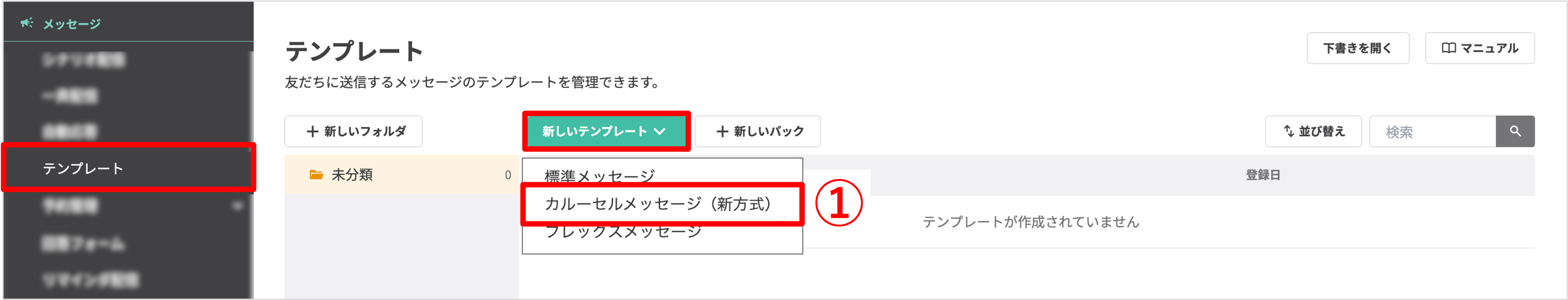Click the 検索 search input field

[1431, 131]
